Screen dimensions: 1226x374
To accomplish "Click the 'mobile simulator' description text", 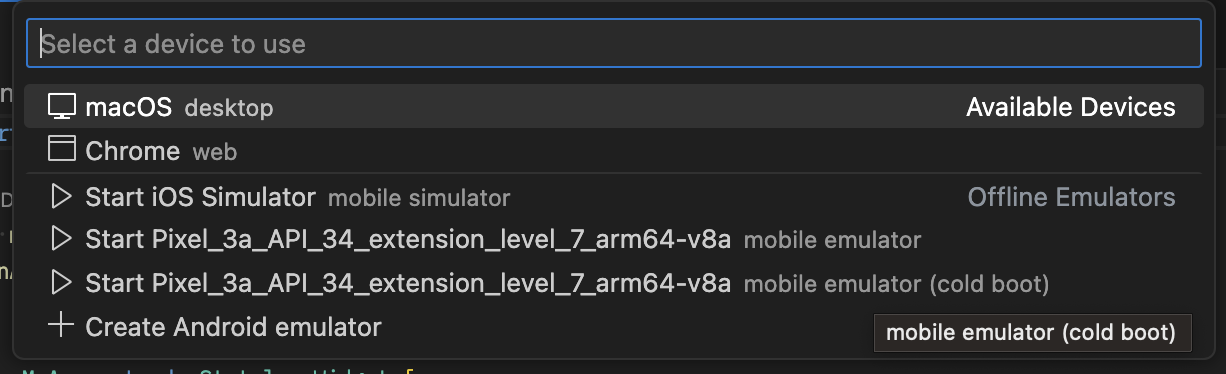I will point(419,198).
